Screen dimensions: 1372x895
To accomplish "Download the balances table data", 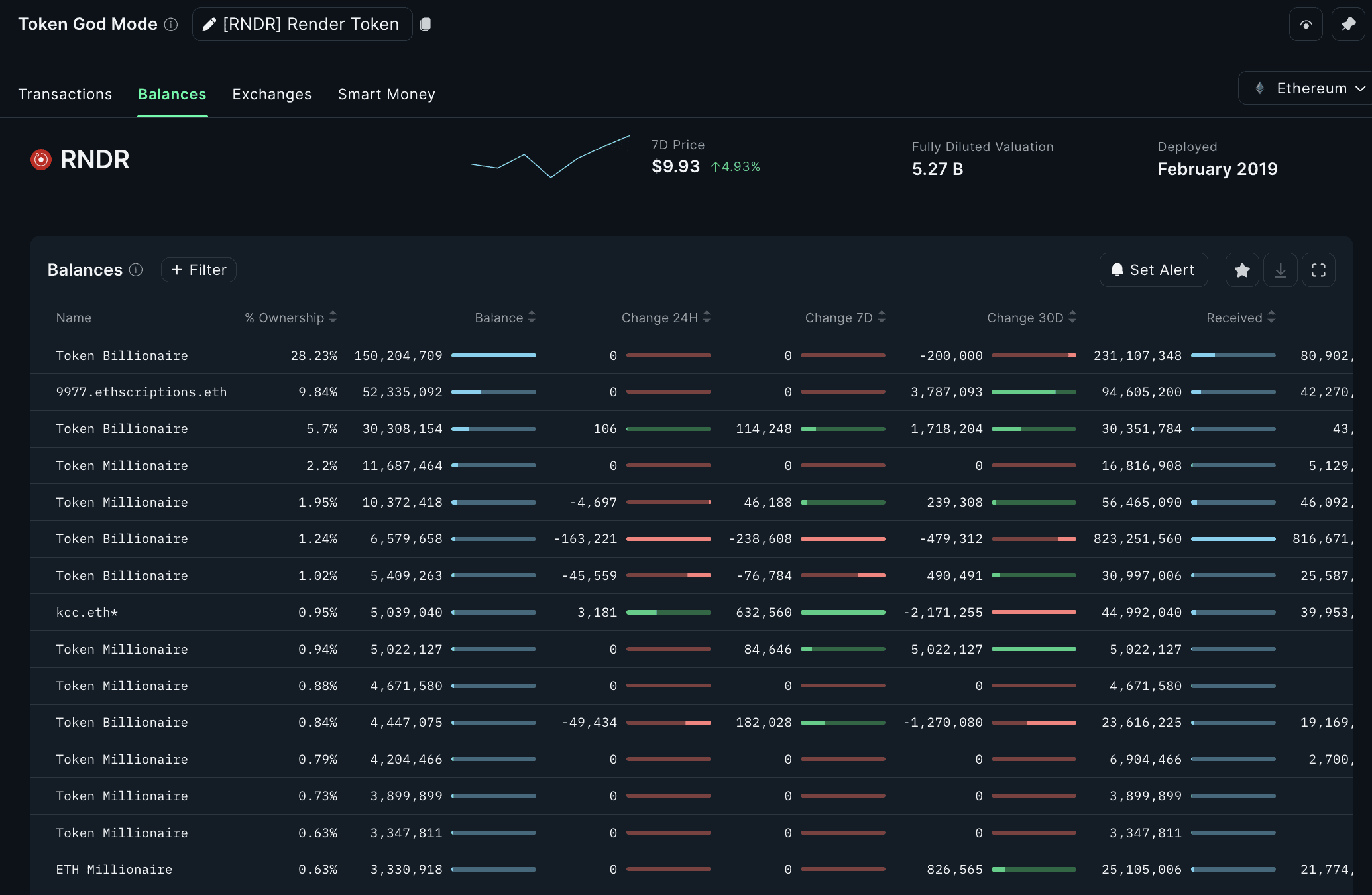I will point(1281,270).
